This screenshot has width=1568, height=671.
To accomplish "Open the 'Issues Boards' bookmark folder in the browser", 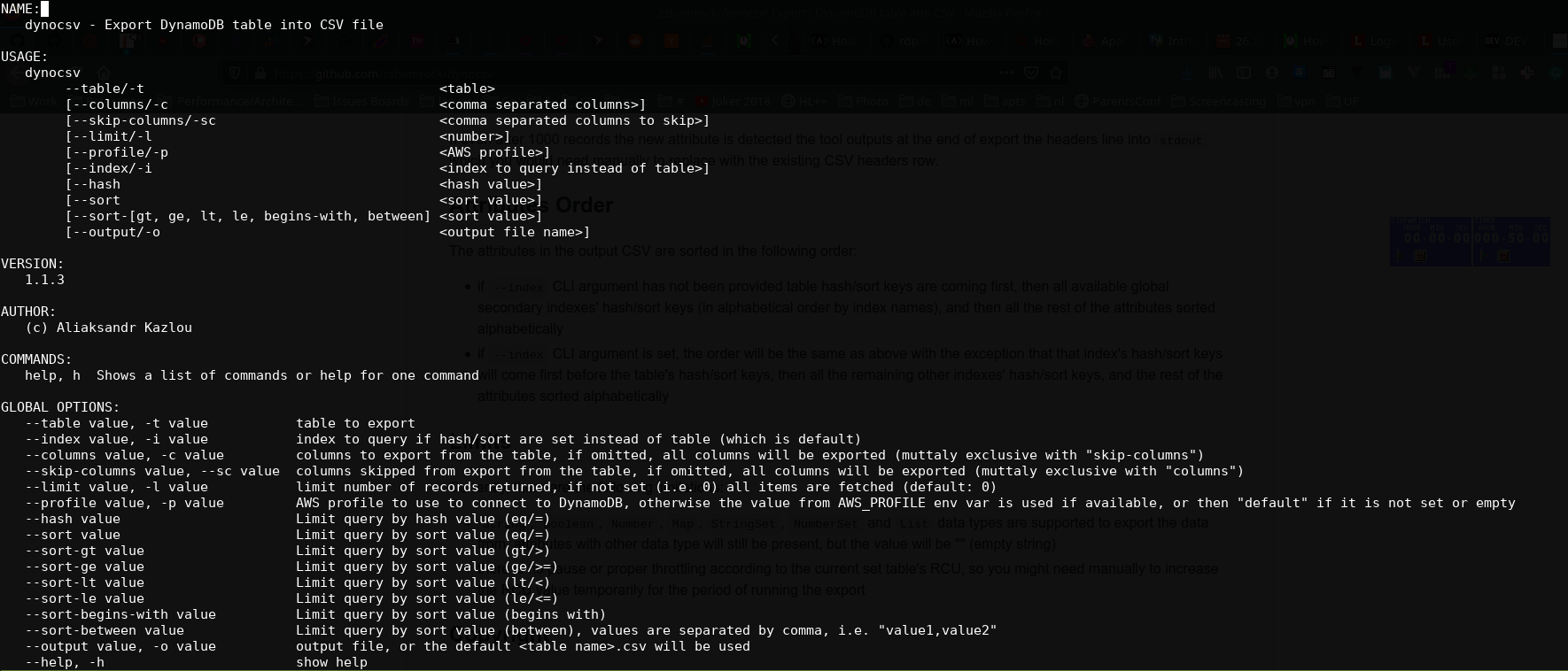I will click(361, 101).
